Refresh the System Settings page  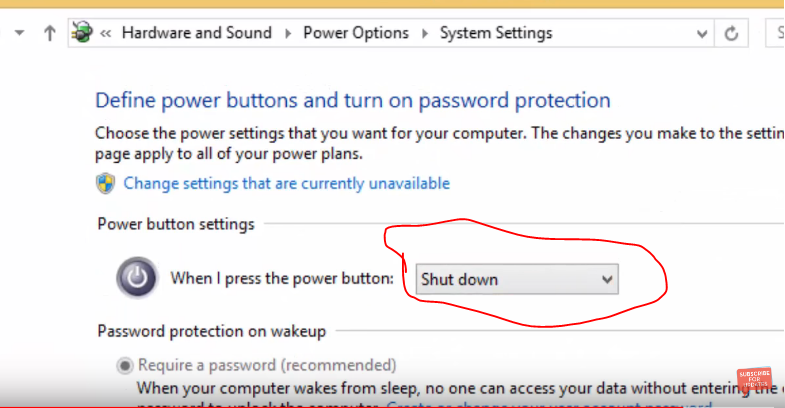[731, 33]
